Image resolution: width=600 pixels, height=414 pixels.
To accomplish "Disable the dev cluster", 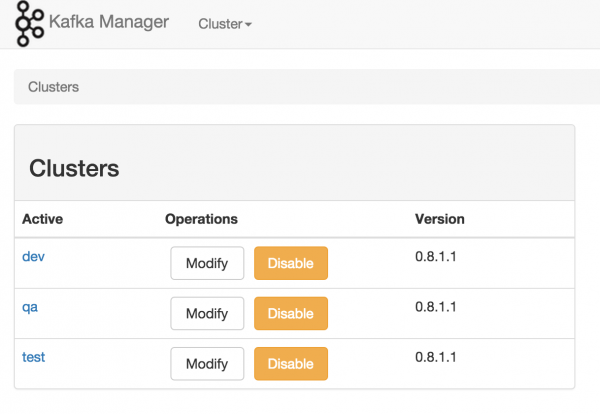I will click(x=291, y=264).
